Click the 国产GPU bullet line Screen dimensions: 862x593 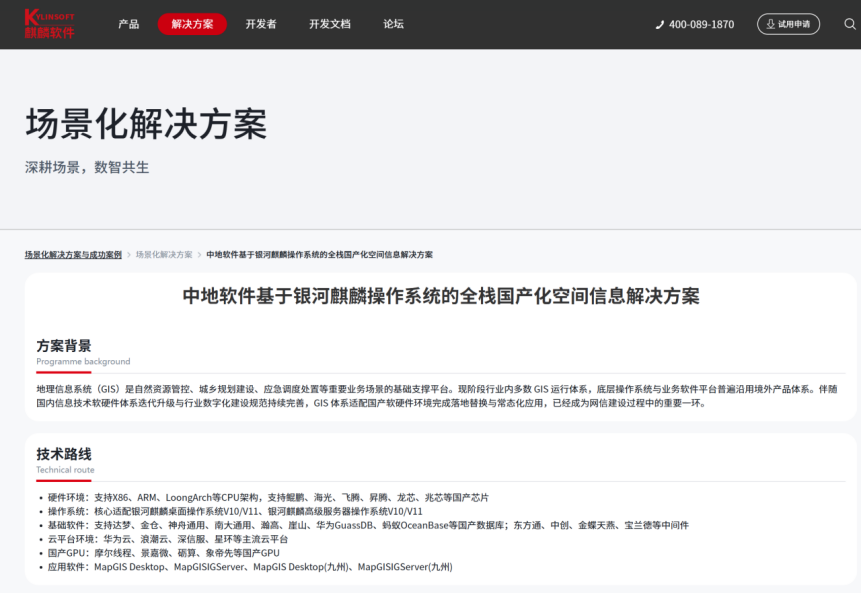point(164,553)
